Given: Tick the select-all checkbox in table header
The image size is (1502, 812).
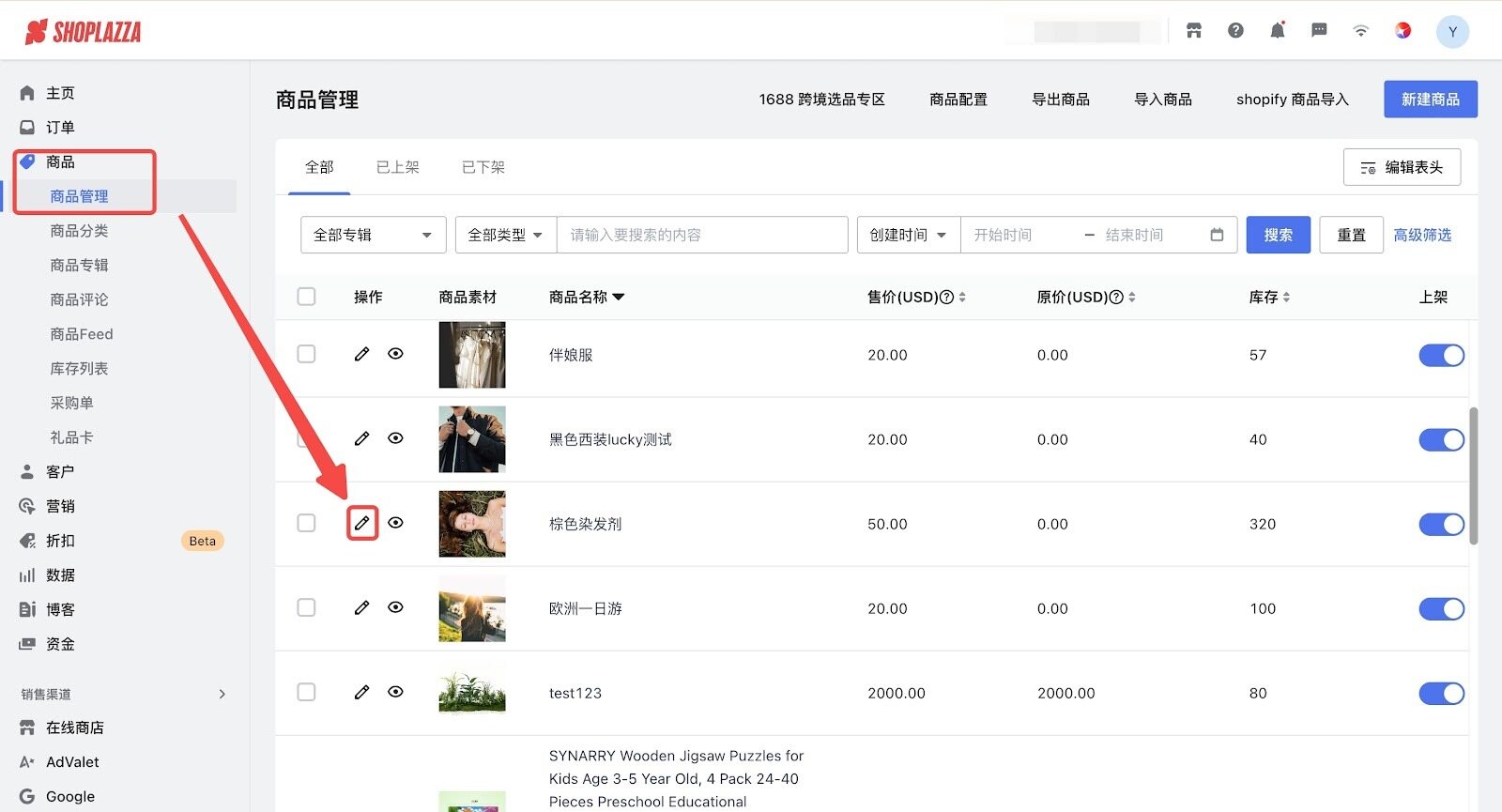Looking at the screenshot, I should pos(306,297).
